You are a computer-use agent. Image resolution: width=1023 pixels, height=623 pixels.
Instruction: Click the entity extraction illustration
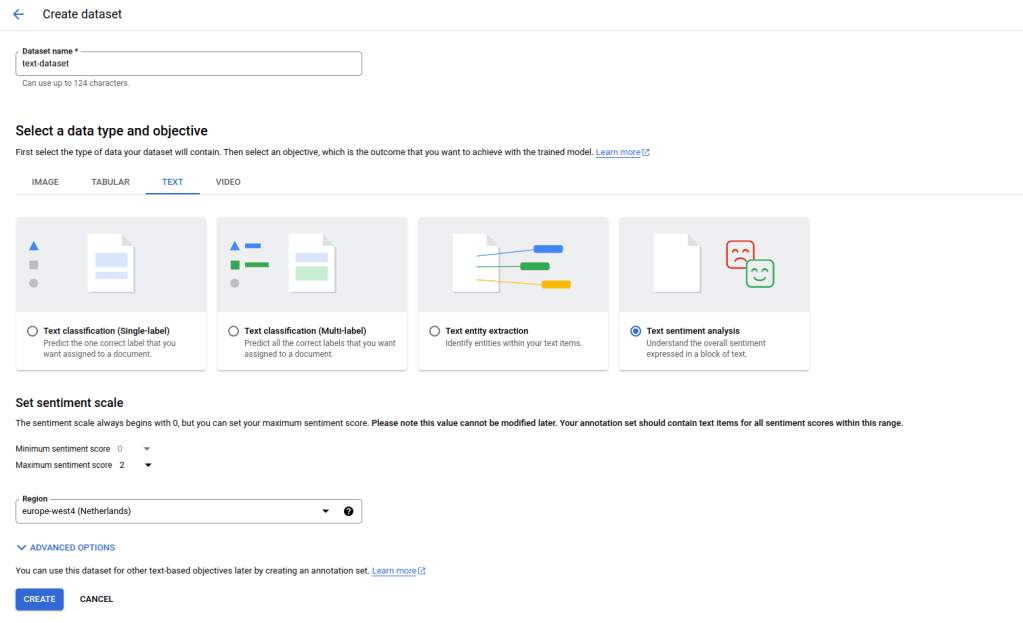513,264
